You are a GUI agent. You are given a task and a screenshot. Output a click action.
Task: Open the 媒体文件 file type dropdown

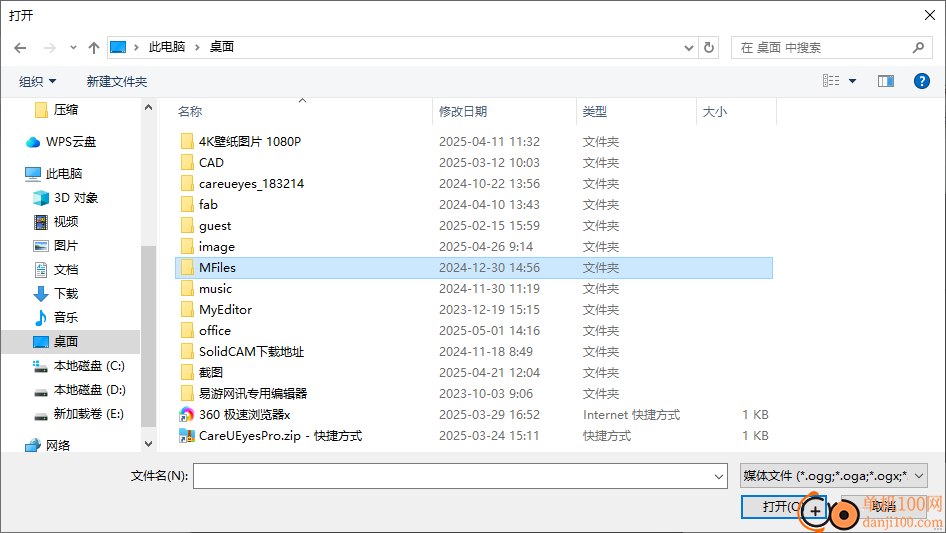pos(834,476)
